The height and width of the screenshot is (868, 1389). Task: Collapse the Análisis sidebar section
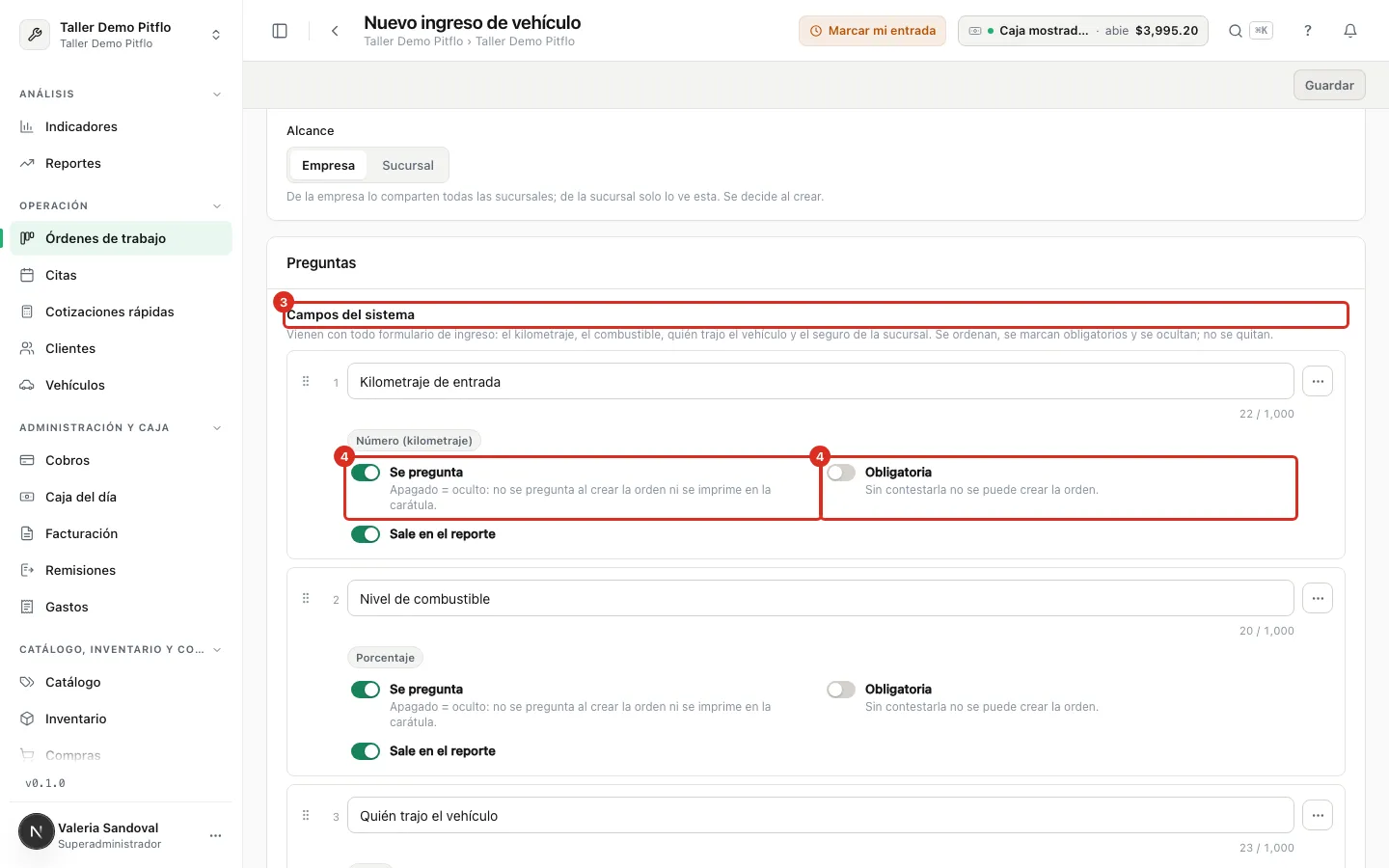pos(217,94)
